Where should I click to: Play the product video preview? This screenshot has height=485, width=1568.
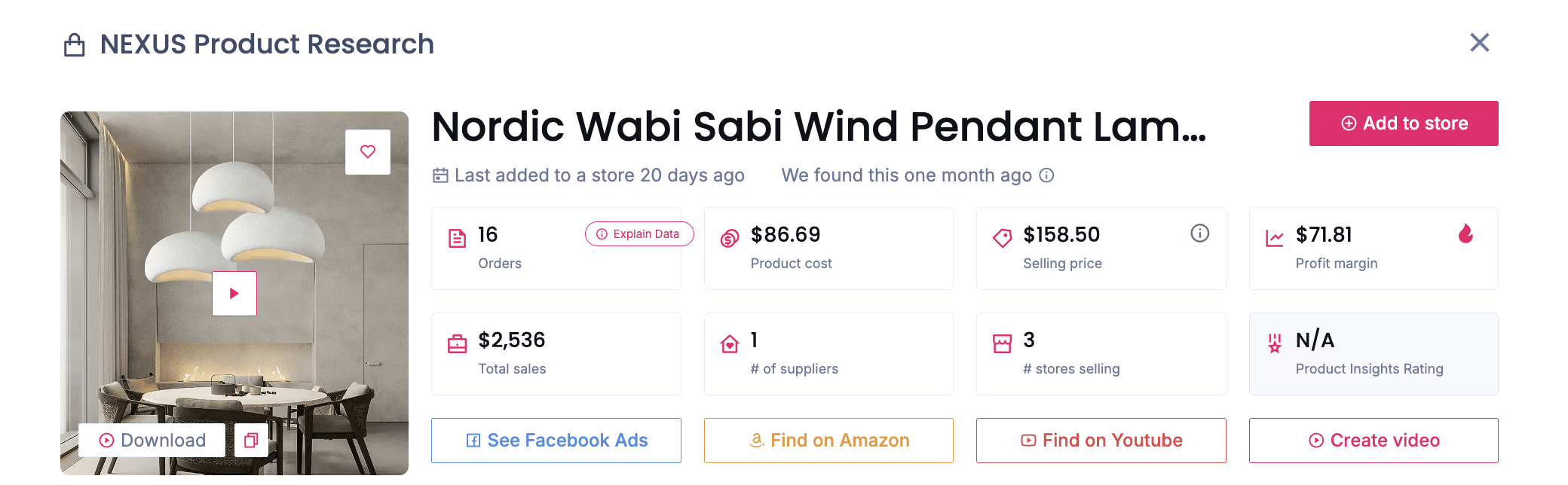tap(234, 294)
